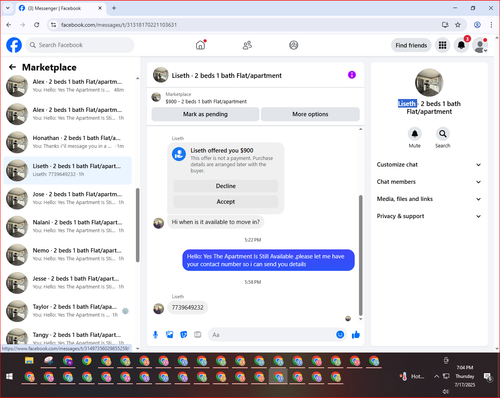The height and width of the screenshot is (398, 500).
Task: Click the message text input box
Action: tap(271, 335)
